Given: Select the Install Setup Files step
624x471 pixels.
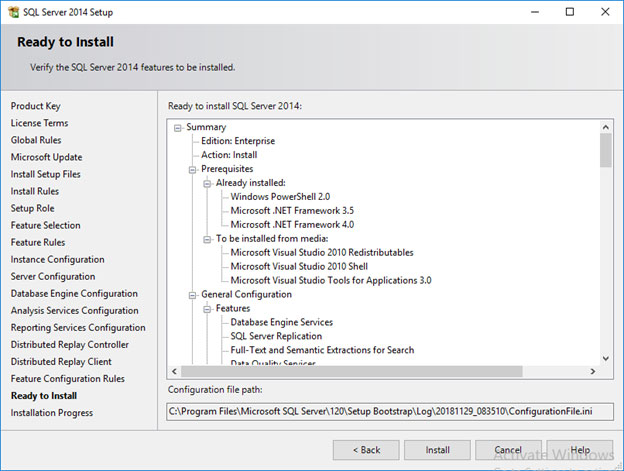Looking at the screenshot, I should pyautogui.click(x=46, y=175).
